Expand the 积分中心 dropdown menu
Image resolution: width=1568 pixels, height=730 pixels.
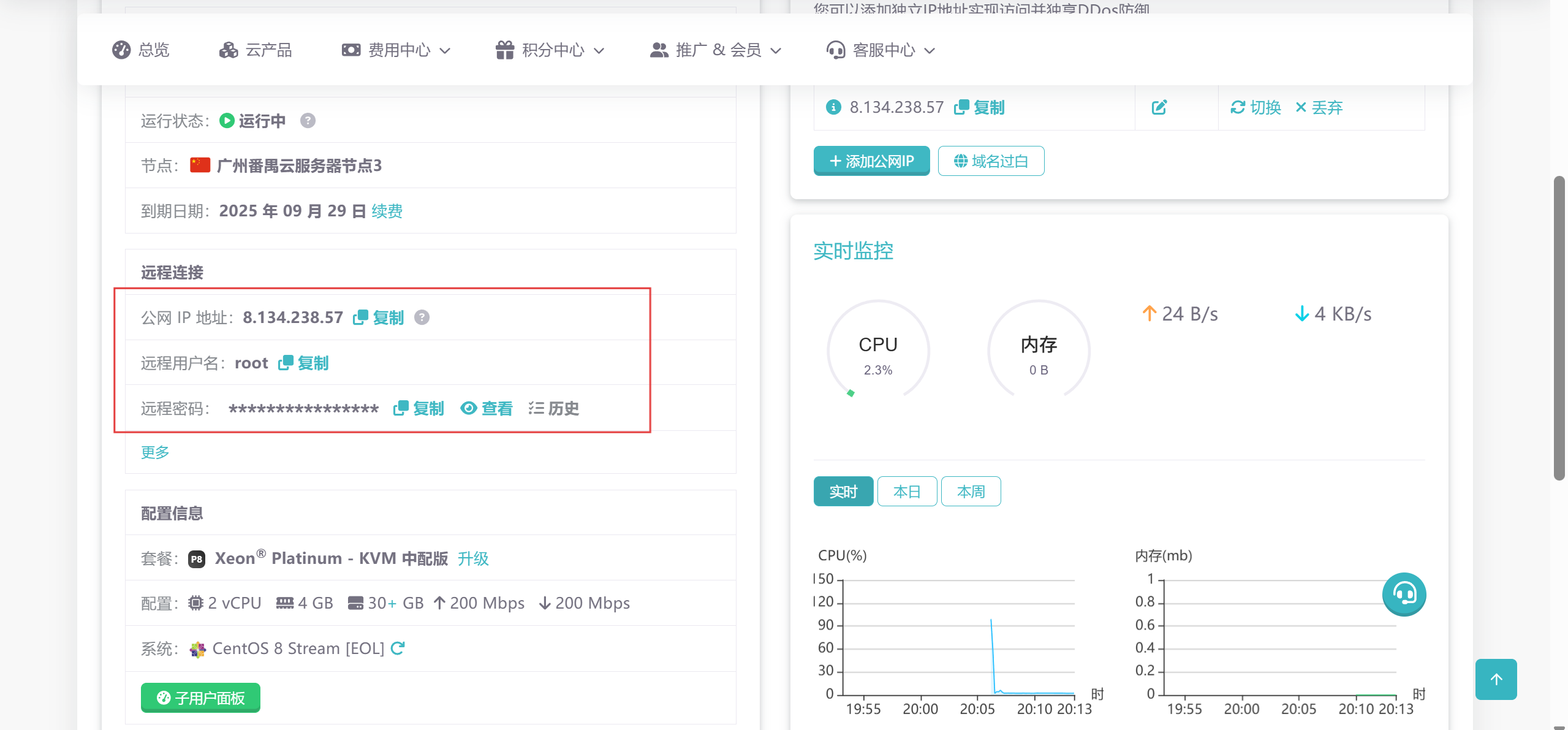(550, 50)
